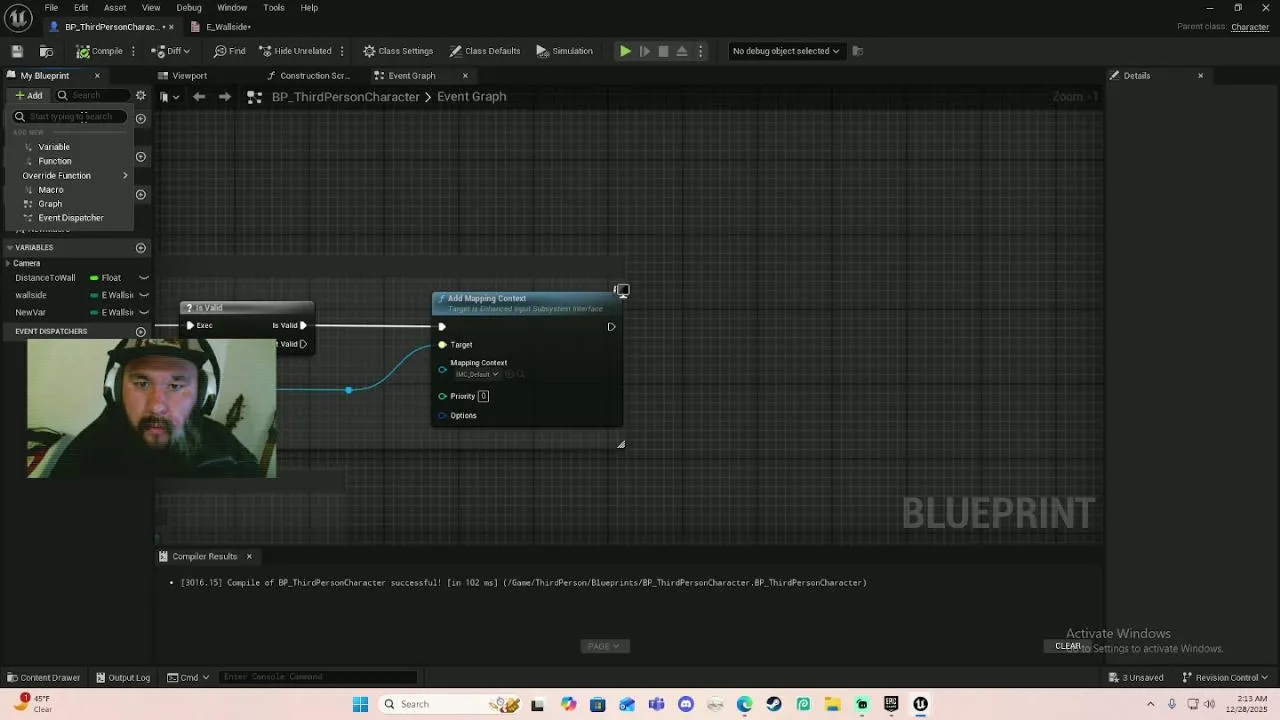Open the graph bookmarks dropdown
The height and width of the screenshot is (720, 1280).
(169, 97)
